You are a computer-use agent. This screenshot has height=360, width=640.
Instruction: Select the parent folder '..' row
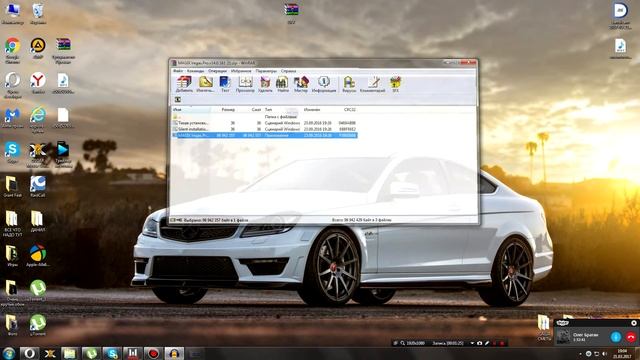264,117
